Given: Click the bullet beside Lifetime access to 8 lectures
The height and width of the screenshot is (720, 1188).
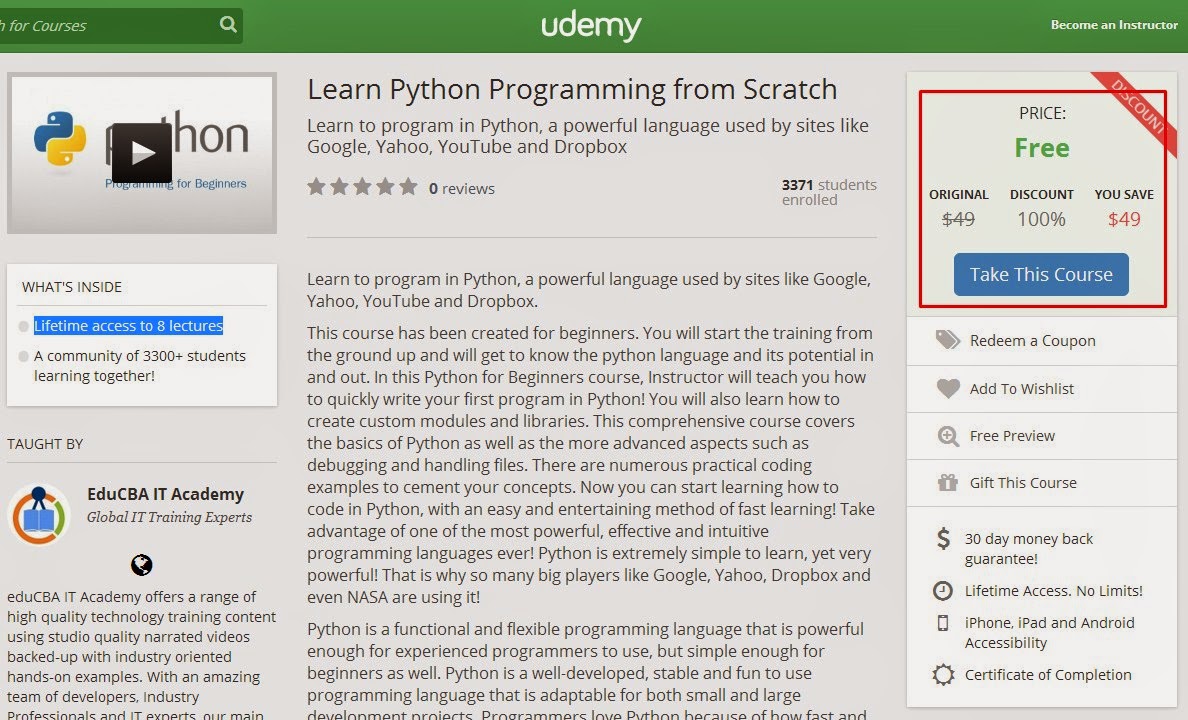Looking at the screenshot, I should [23, 327].
